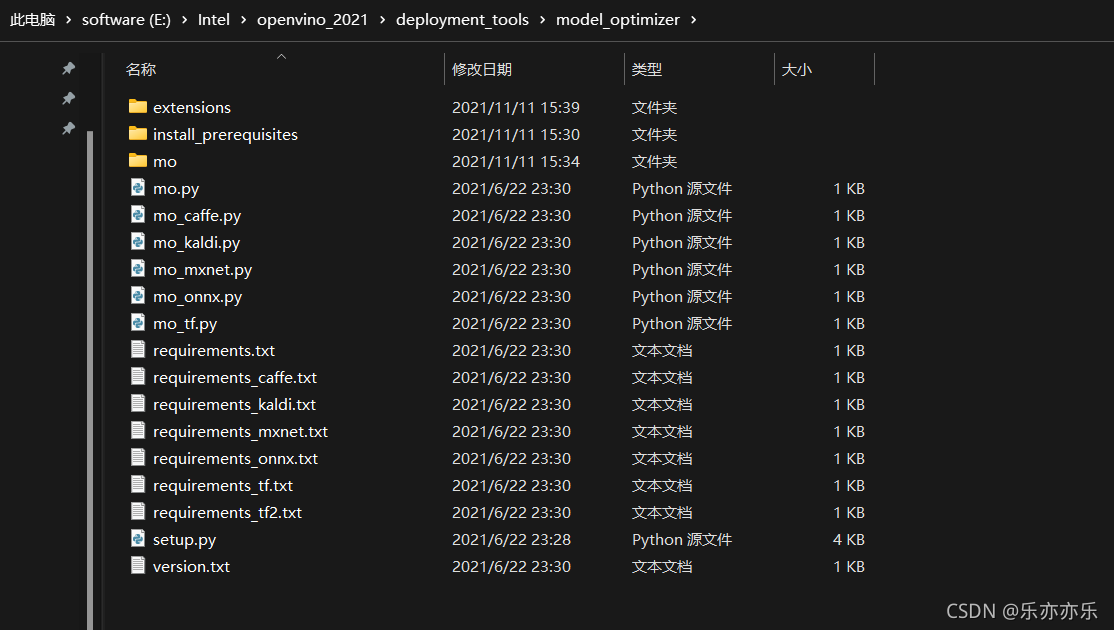The image size is (1114, 630).
Task: Sort files by 大小 column header
Action: (797, 69)
